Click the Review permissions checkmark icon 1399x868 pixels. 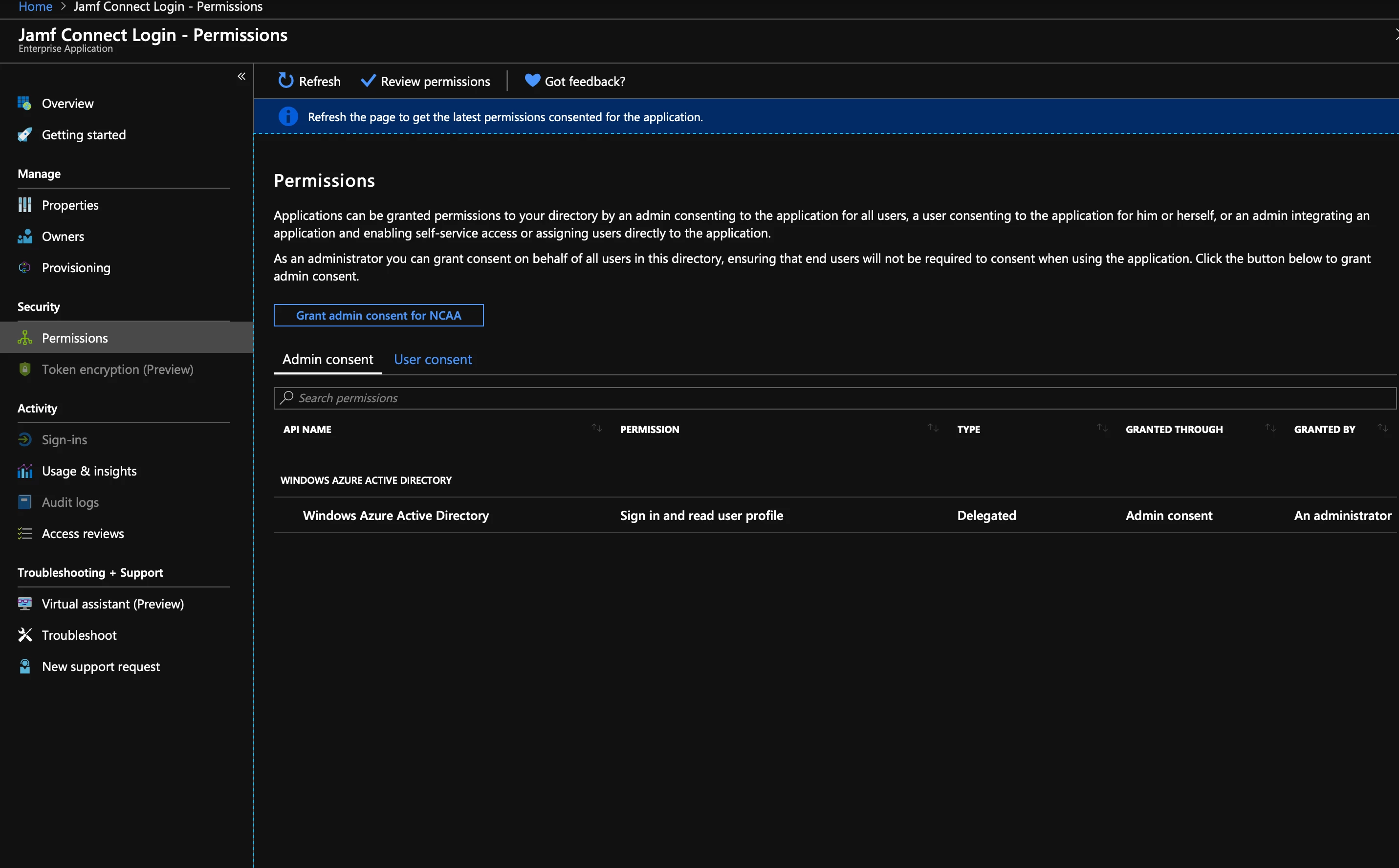(x=368, y=80)
